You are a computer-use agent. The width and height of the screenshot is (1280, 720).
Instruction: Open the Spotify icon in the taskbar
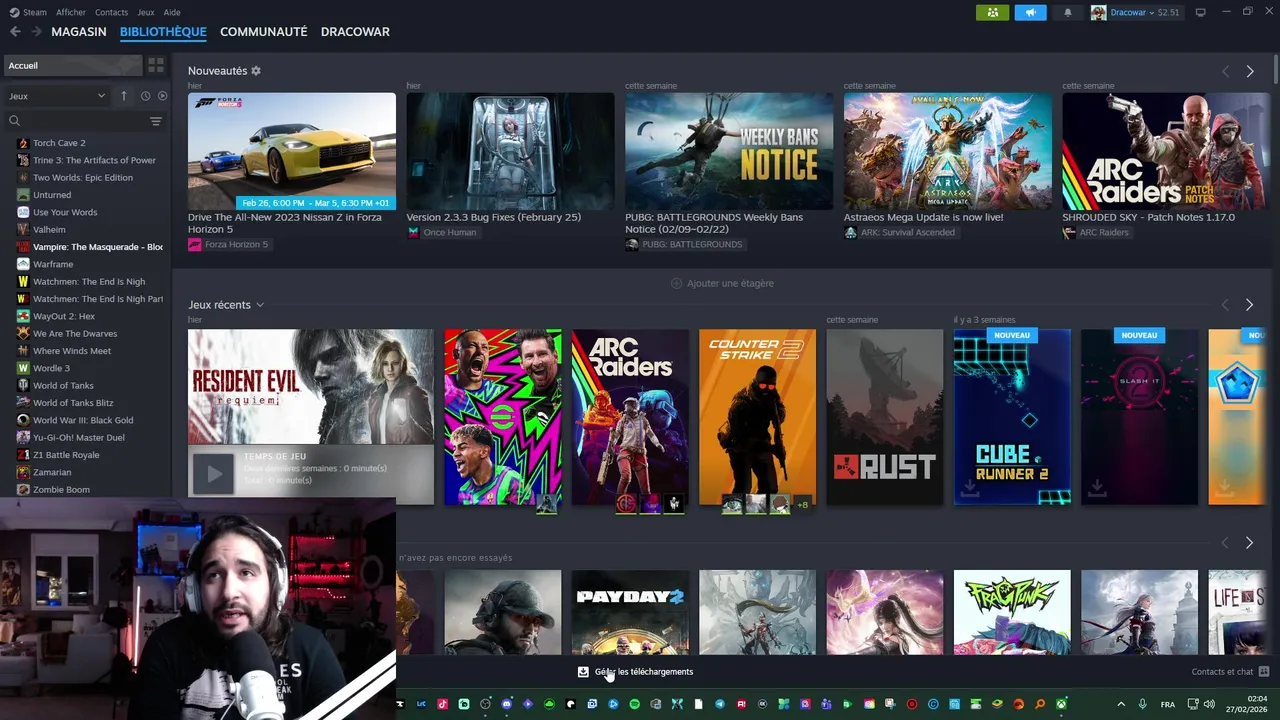point(635,704)
